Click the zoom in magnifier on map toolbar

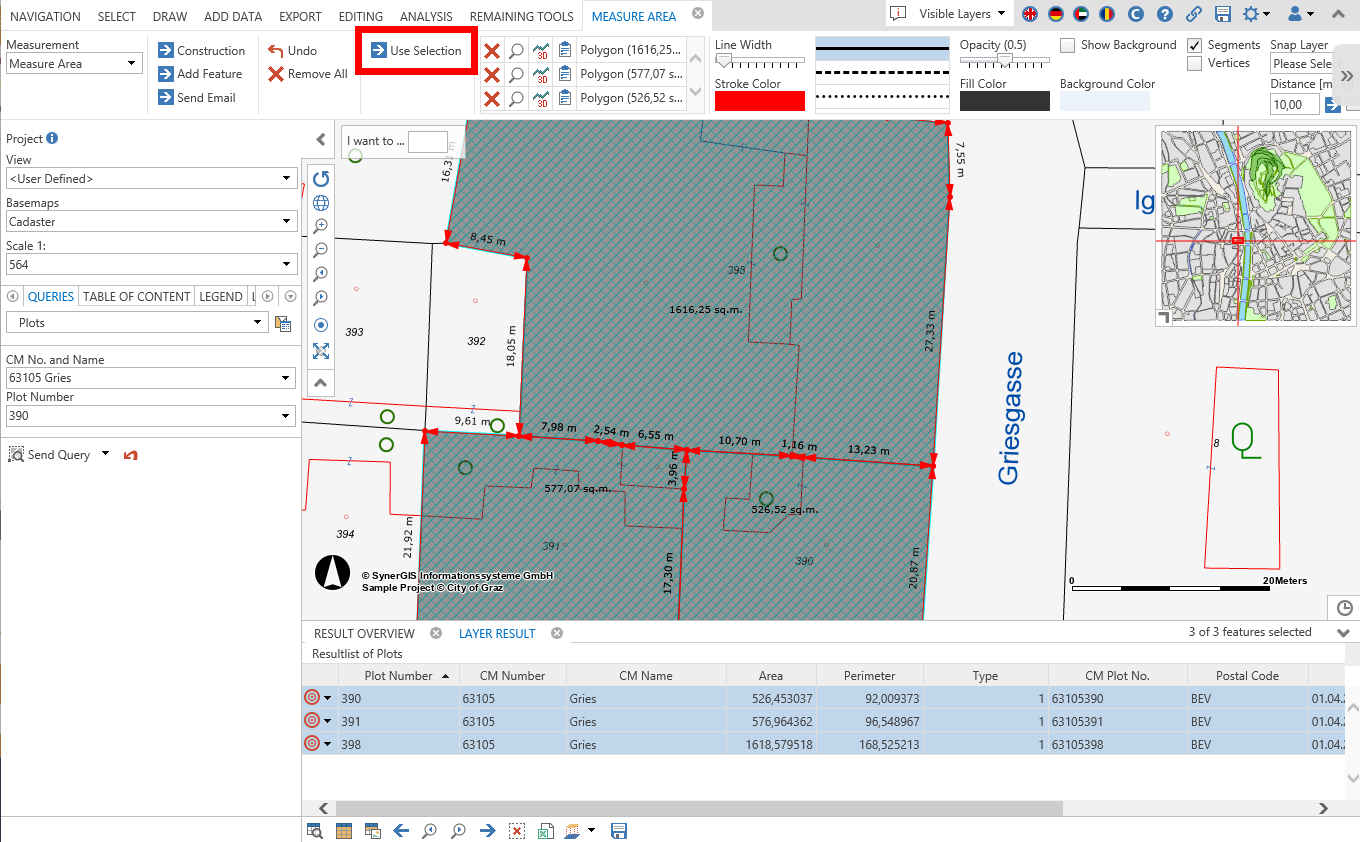pyautogui.click(x=321, y=227)
